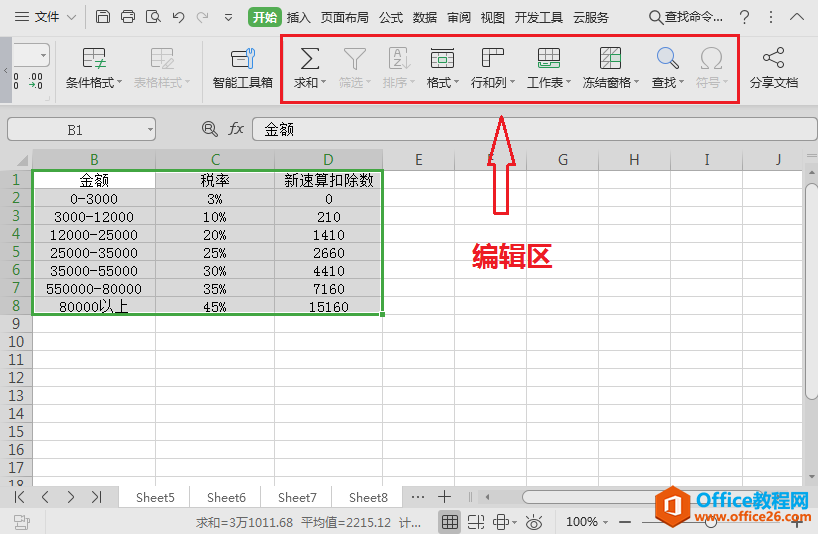Open the 公式 tab
This screenshot has width=818, height=534.
point(391,17)
